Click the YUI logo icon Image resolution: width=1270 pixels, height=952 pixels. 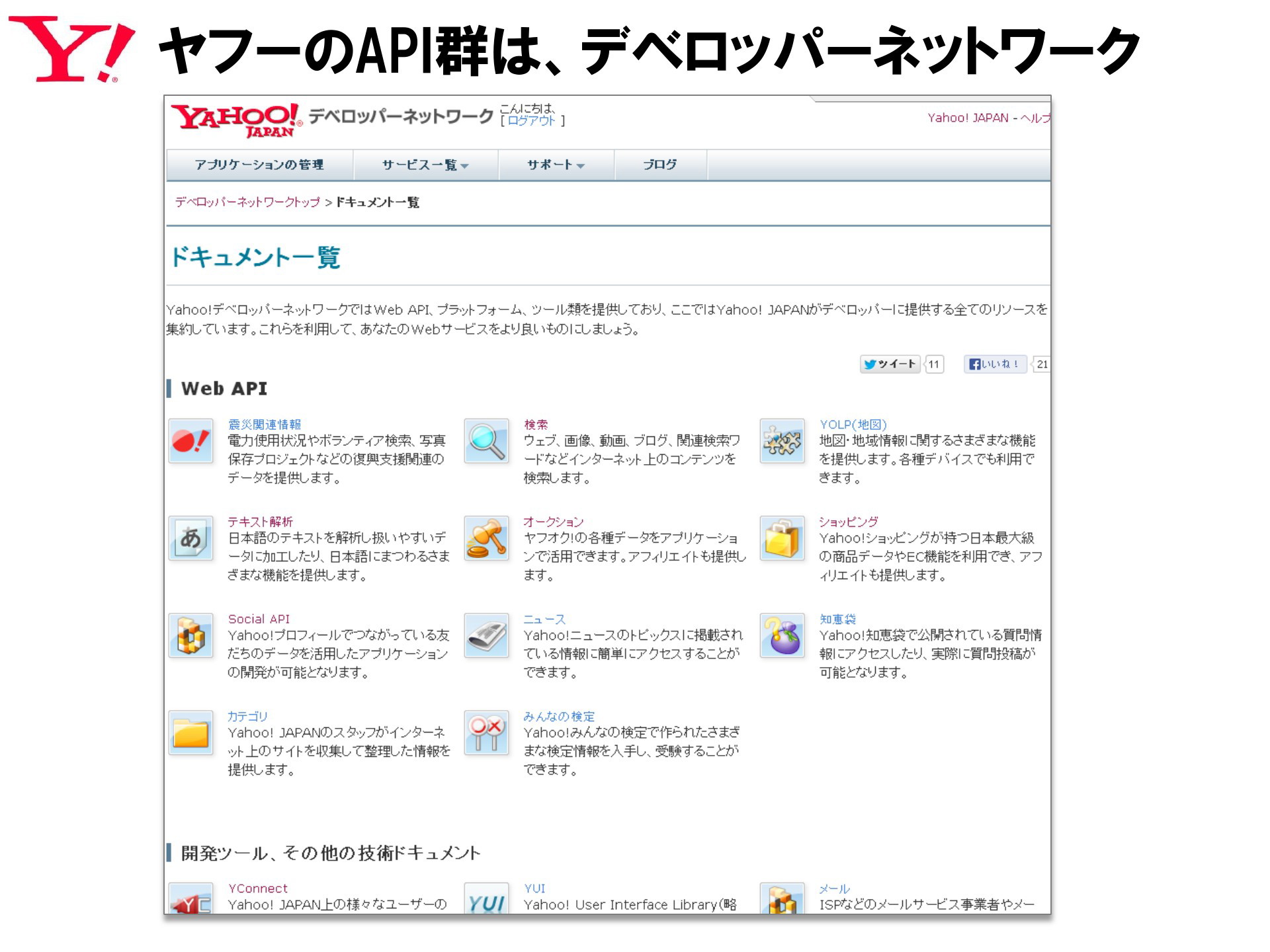click(x=486, y=898)
